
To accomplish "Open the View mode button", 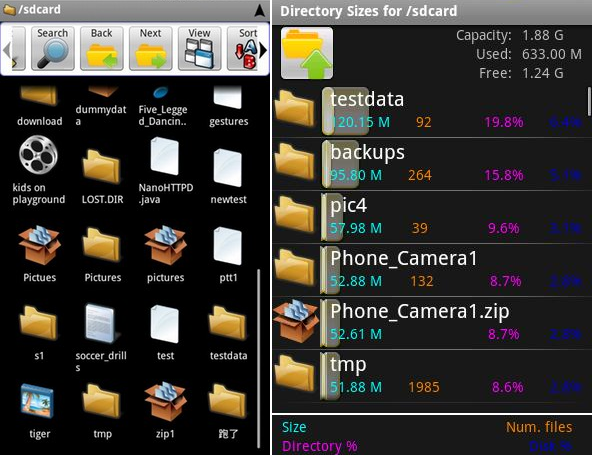I will [x=199, y=48].
